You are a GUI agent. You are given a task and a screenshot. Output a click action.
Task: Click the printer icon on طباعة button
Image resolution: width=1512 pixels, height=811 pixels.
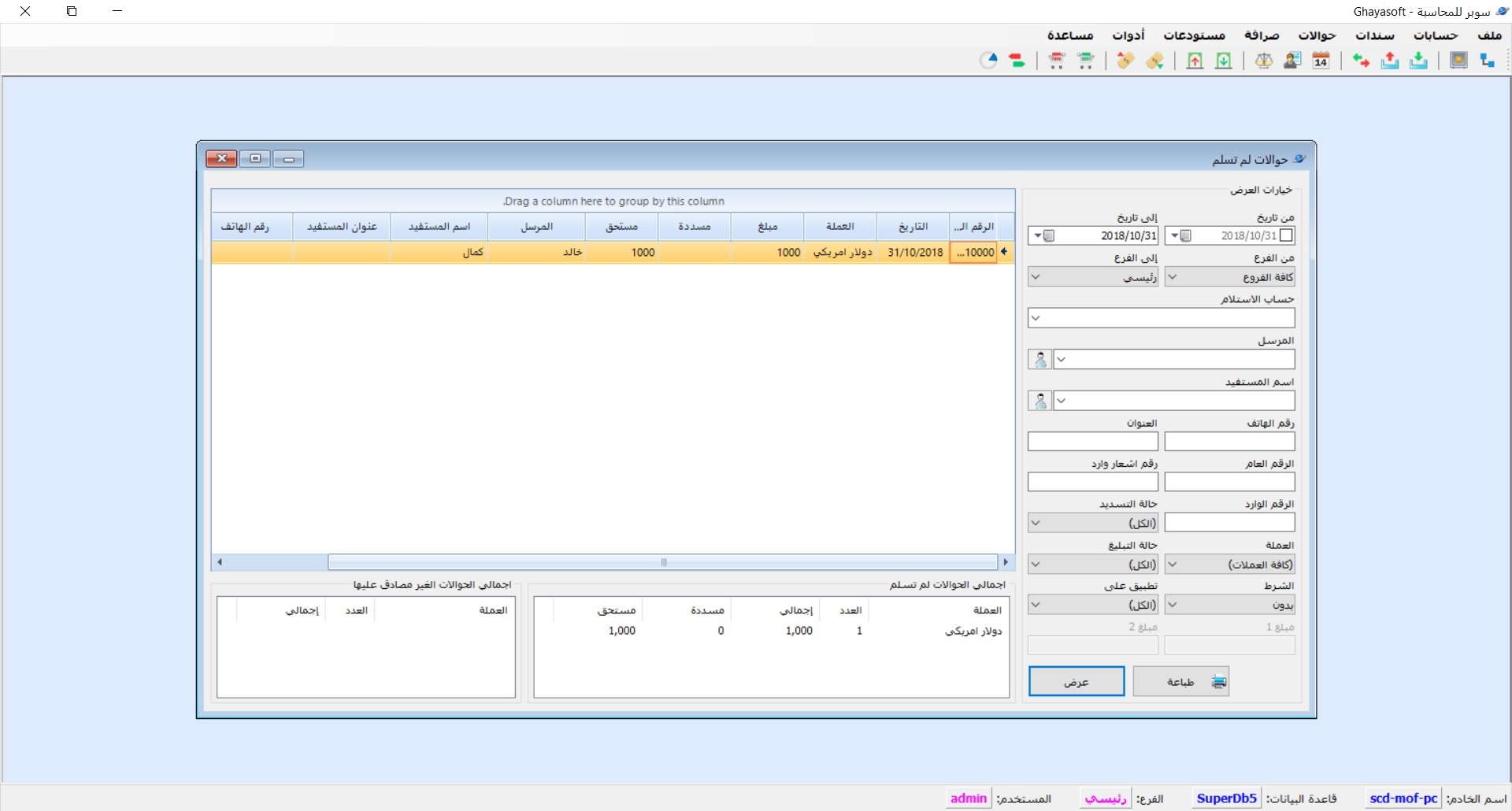[x=1218, y=682]
